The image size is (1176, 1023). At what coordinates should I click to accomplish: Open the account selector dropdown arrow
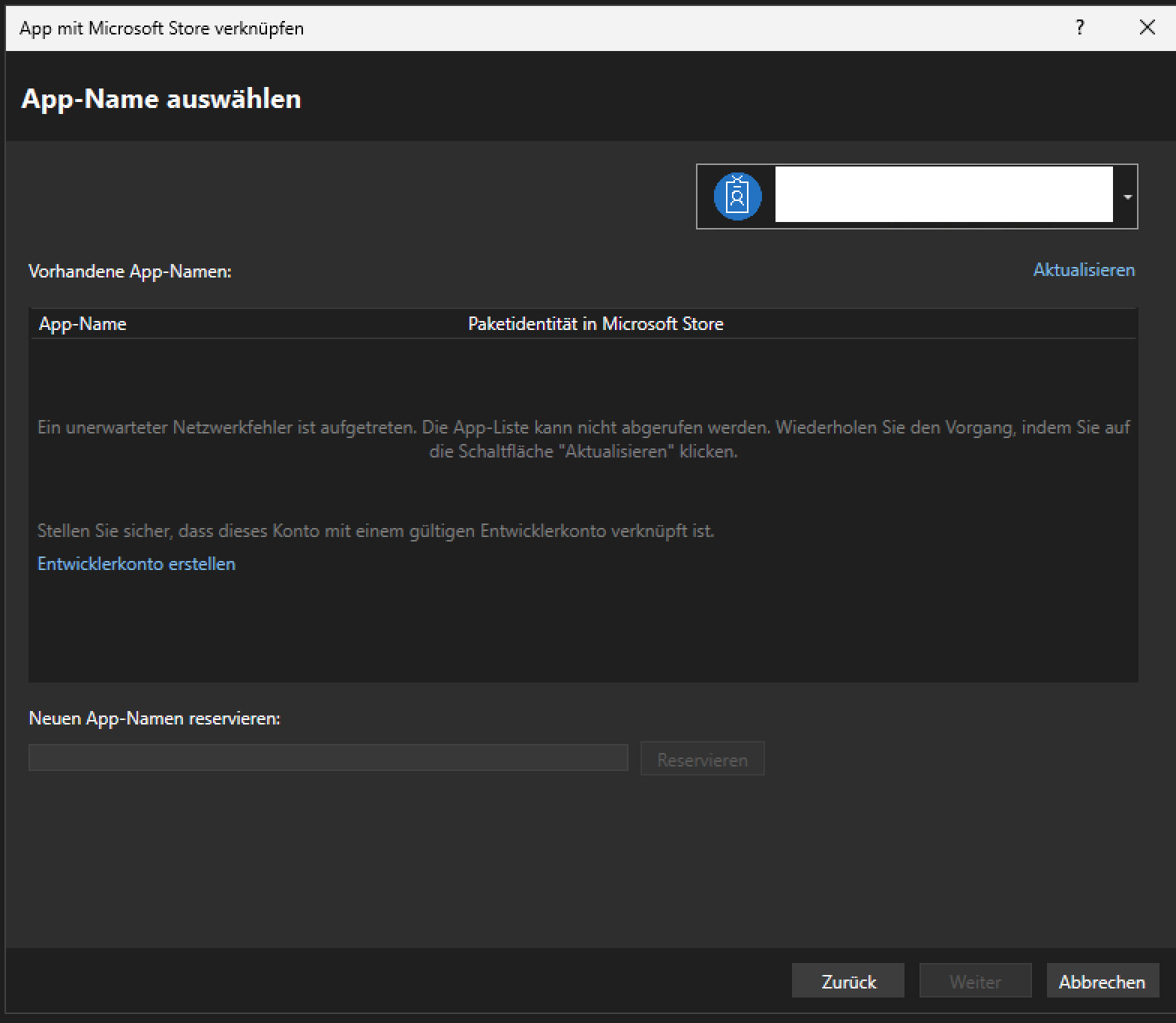[1126, 196]
